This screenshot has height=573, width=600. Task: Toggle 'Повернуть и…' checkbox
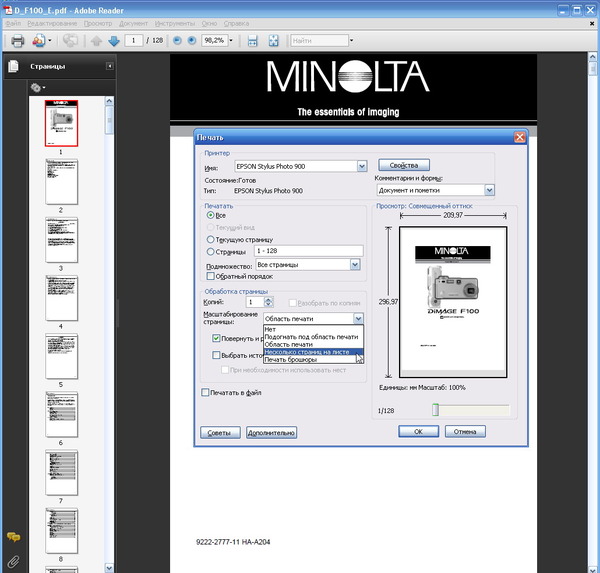(x=216, y=338)
